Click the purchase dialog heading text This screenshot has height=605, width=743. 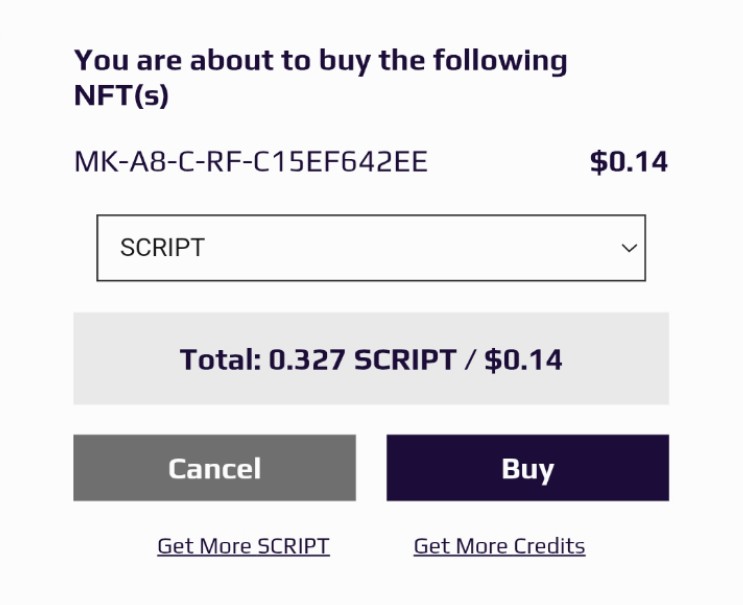320,78
